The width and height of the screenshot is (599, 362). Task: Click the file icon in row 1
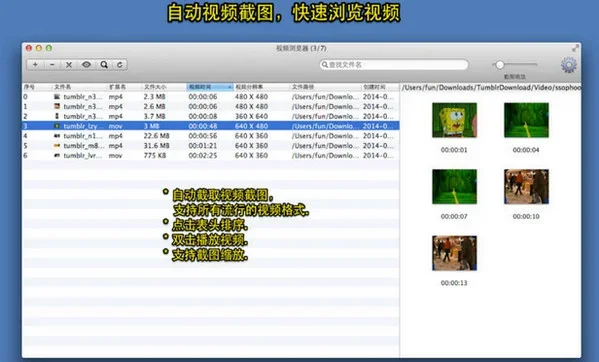click(x=57, y=107)
